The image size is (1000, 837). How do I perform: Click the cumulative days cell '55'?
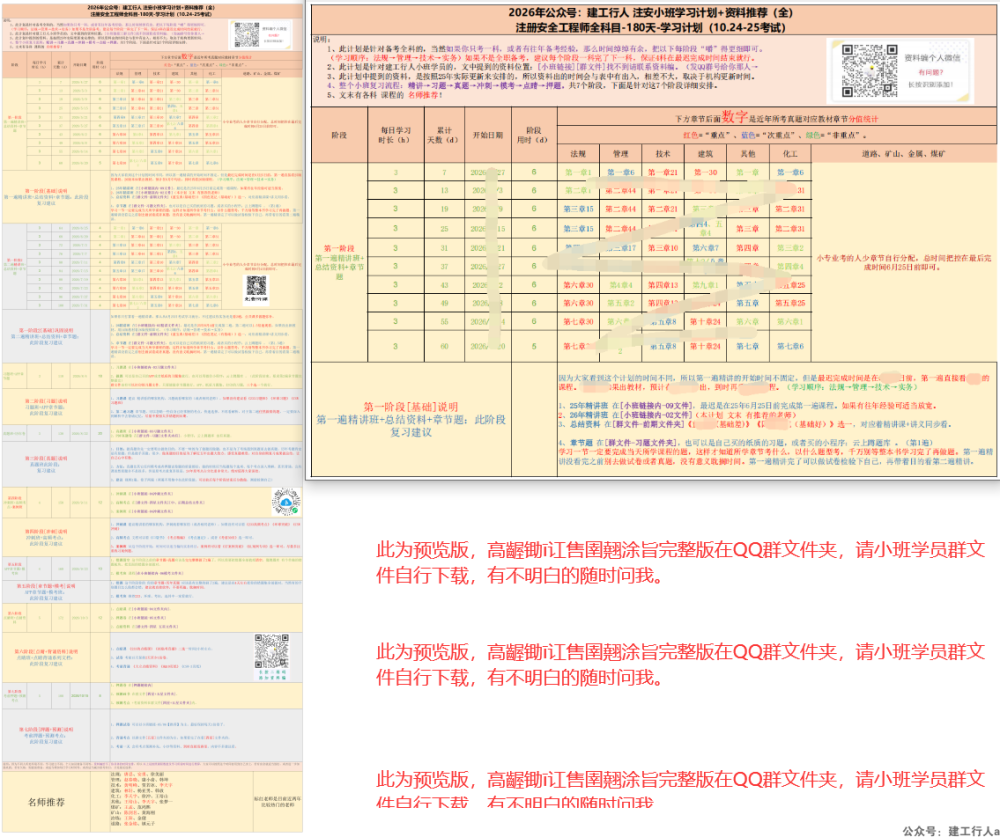444,322
